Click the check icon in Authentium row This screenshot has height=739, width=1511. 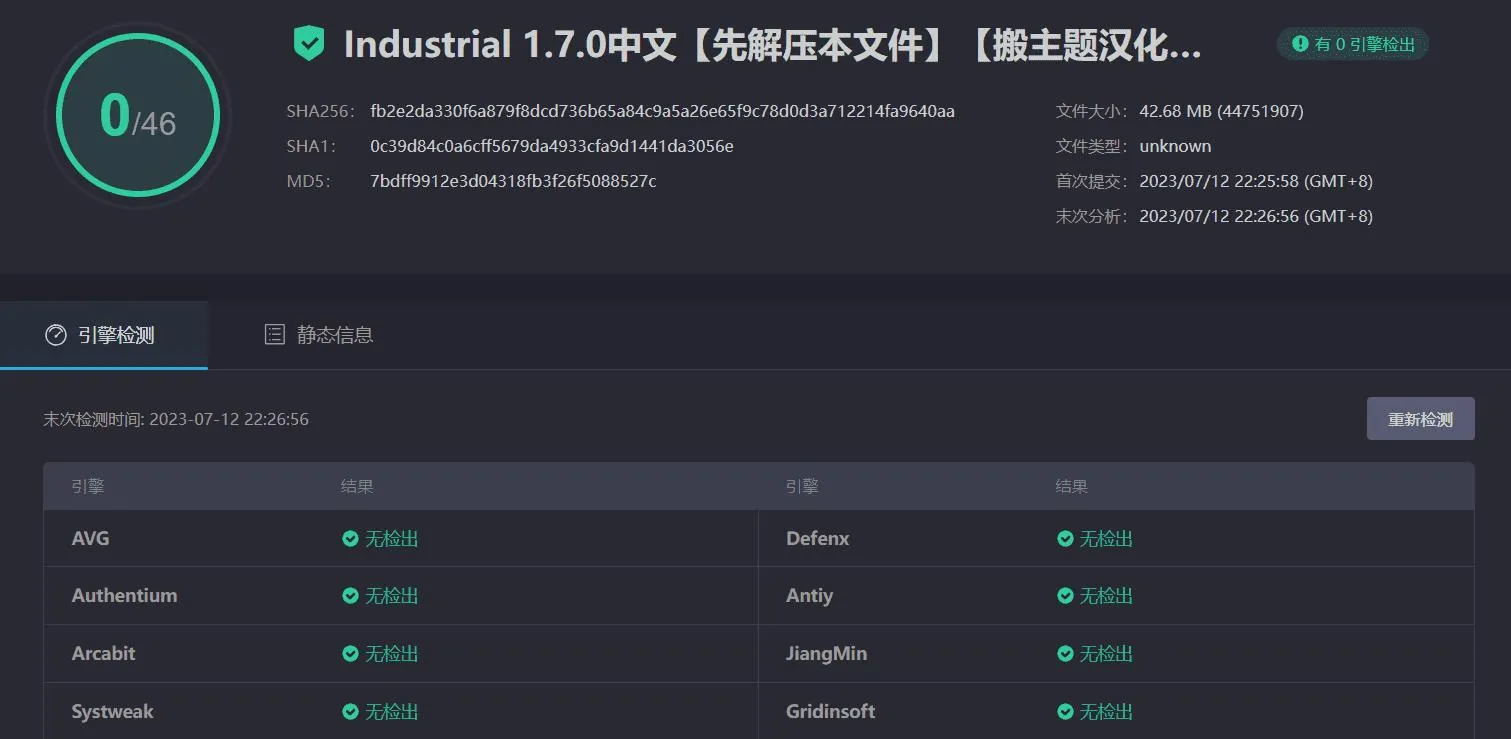click(x=350, y=596)
